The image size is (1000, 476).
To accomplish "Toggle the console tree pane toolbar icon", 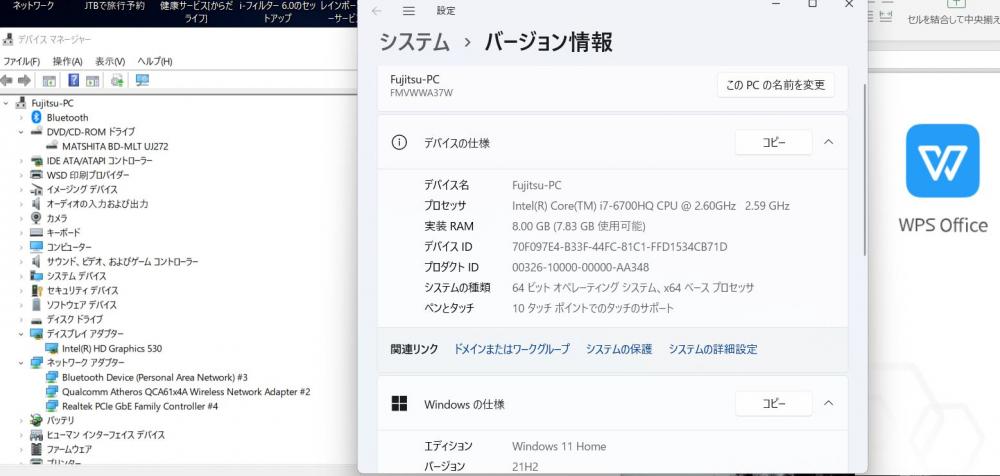I will [48, 80].
